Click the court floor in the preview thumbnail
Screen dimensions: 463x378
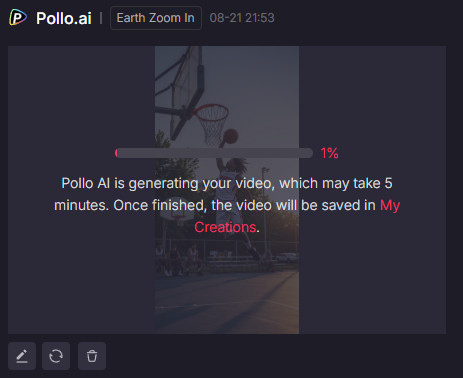click(227, 302)
